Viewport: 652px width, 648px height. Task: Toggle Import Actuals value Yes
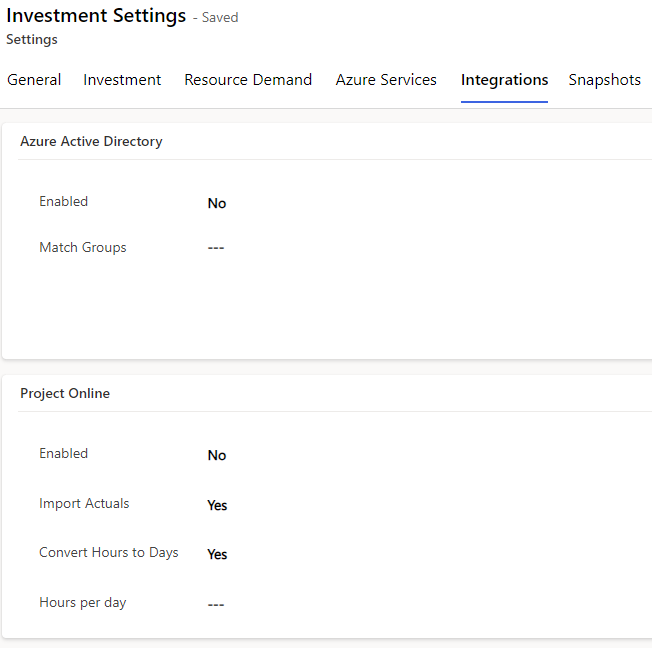click(x=217, y=505)
